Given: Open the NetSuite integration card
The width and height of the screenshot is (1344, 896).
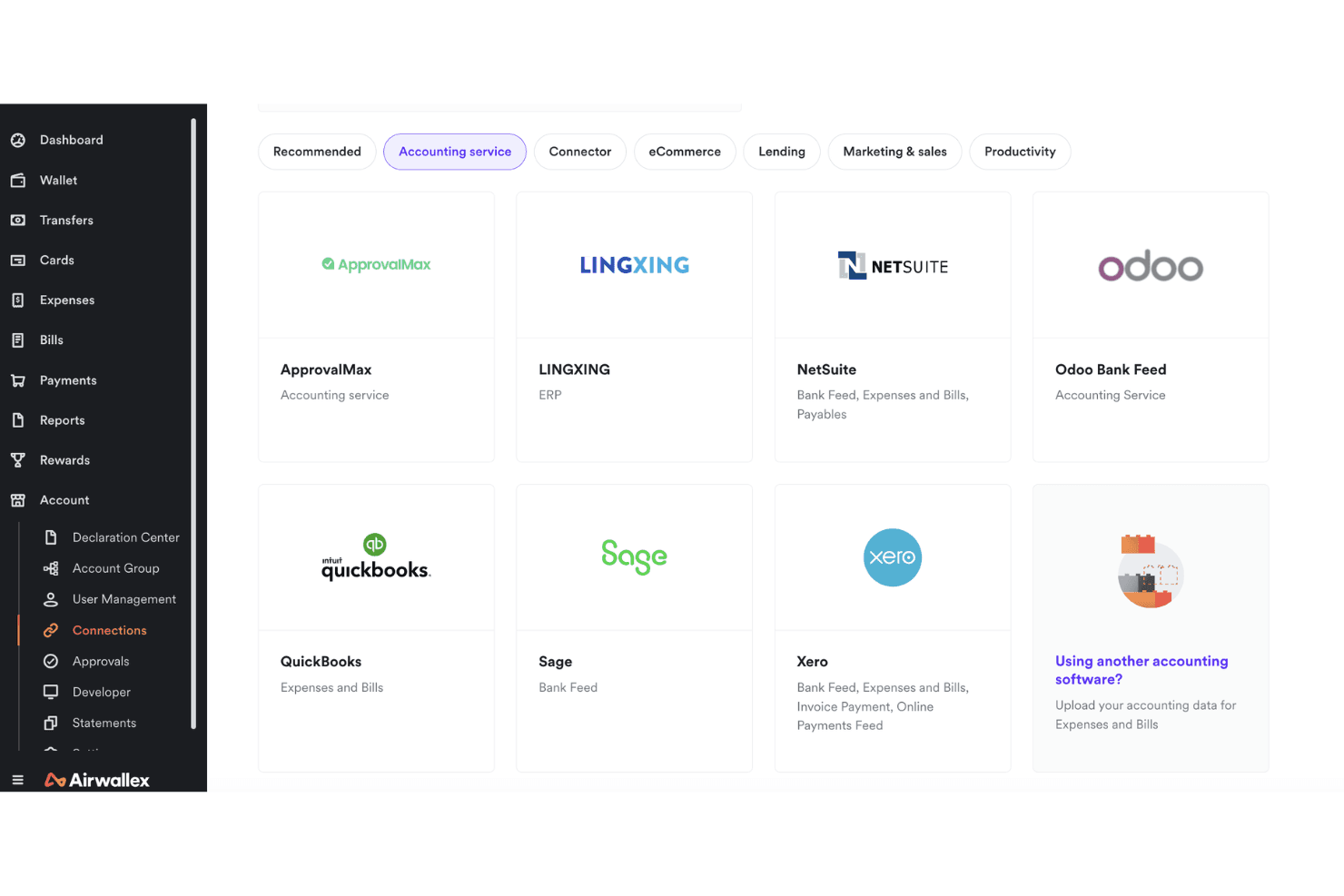Looking at the screenshot, I should 893,327.
